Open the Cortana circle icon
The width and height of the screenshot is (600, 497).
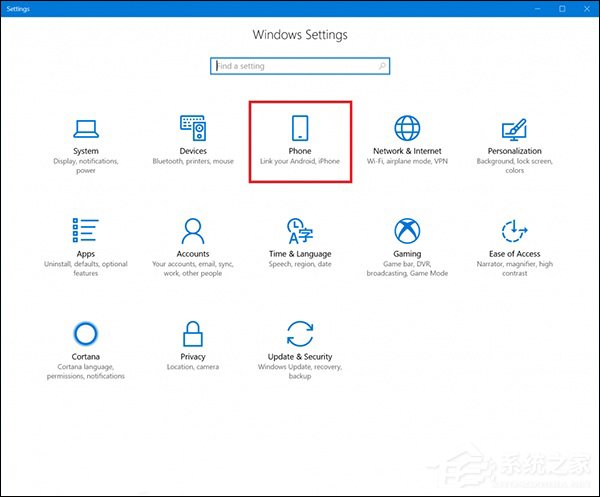pyautogui.click(x=86, y=334)
